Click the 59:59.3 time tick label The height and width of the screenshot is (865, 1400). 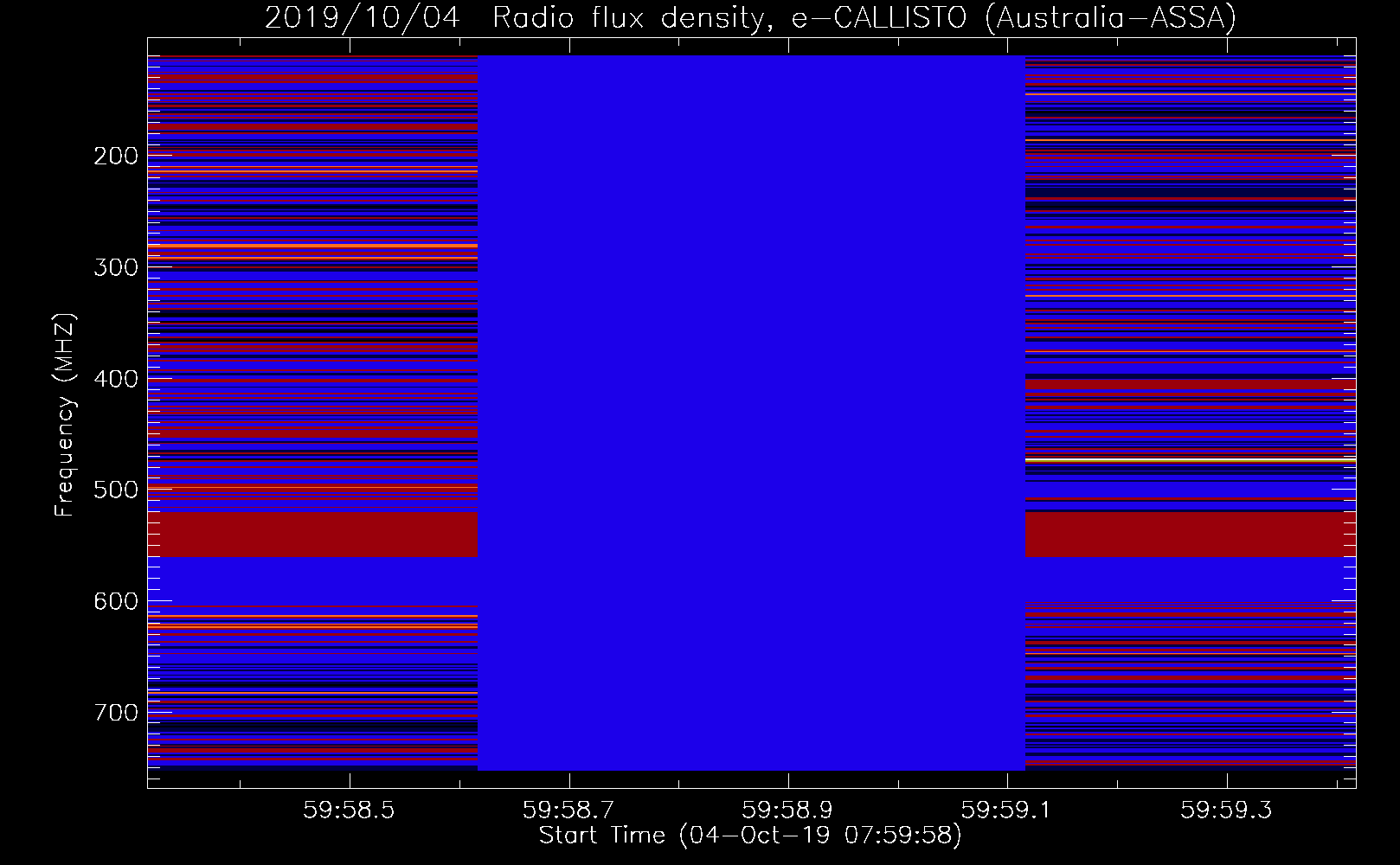pos(1226,811)
